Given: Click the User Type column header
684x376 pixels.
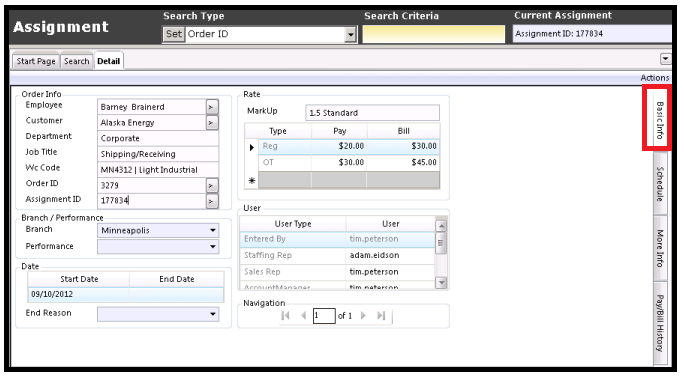Looking at the screenshot, I should click(293, 224).
